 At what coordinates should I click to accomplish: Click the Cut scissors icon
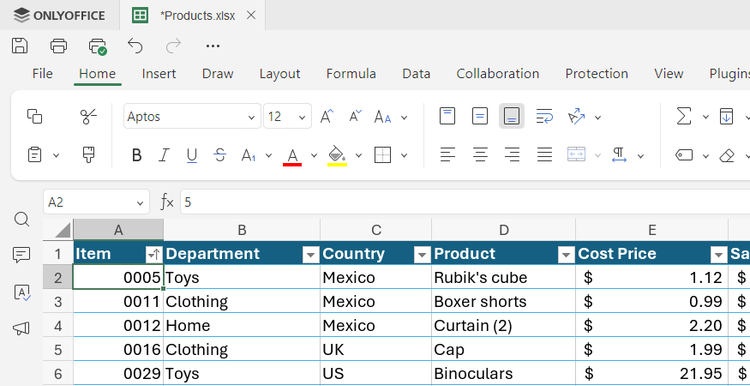click(x=88, y=116)
